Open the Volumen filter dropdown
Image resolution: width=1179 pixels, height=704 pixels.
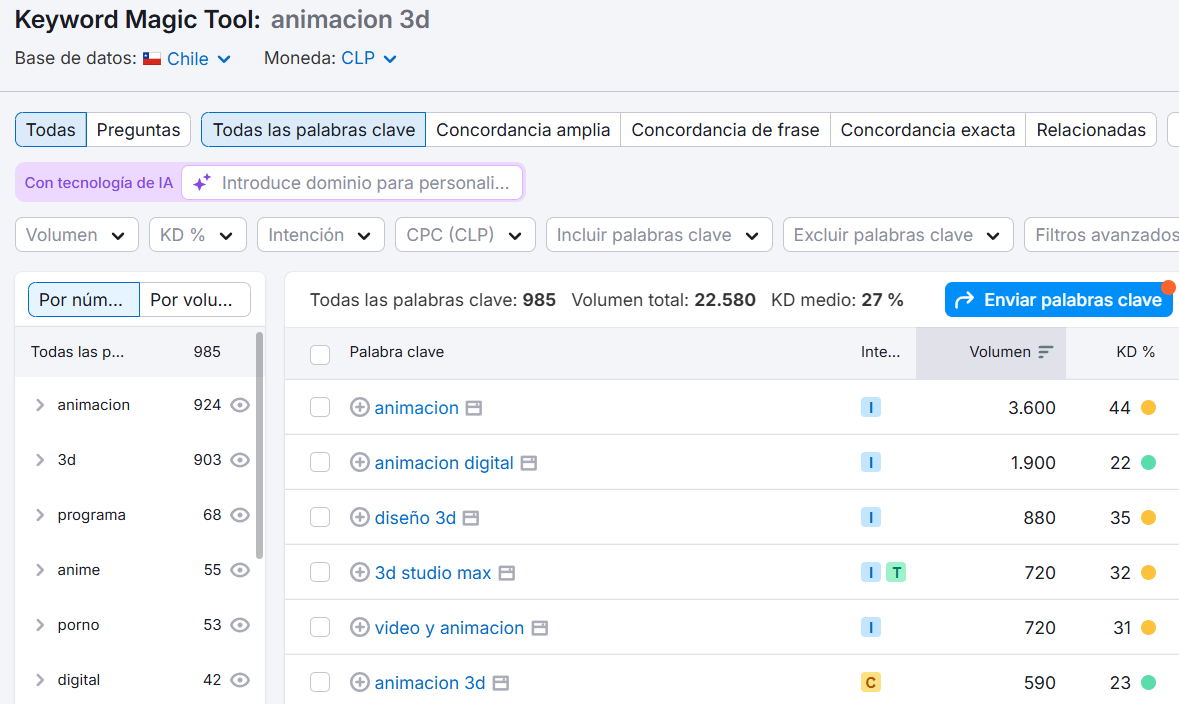[x=76, y=235]
